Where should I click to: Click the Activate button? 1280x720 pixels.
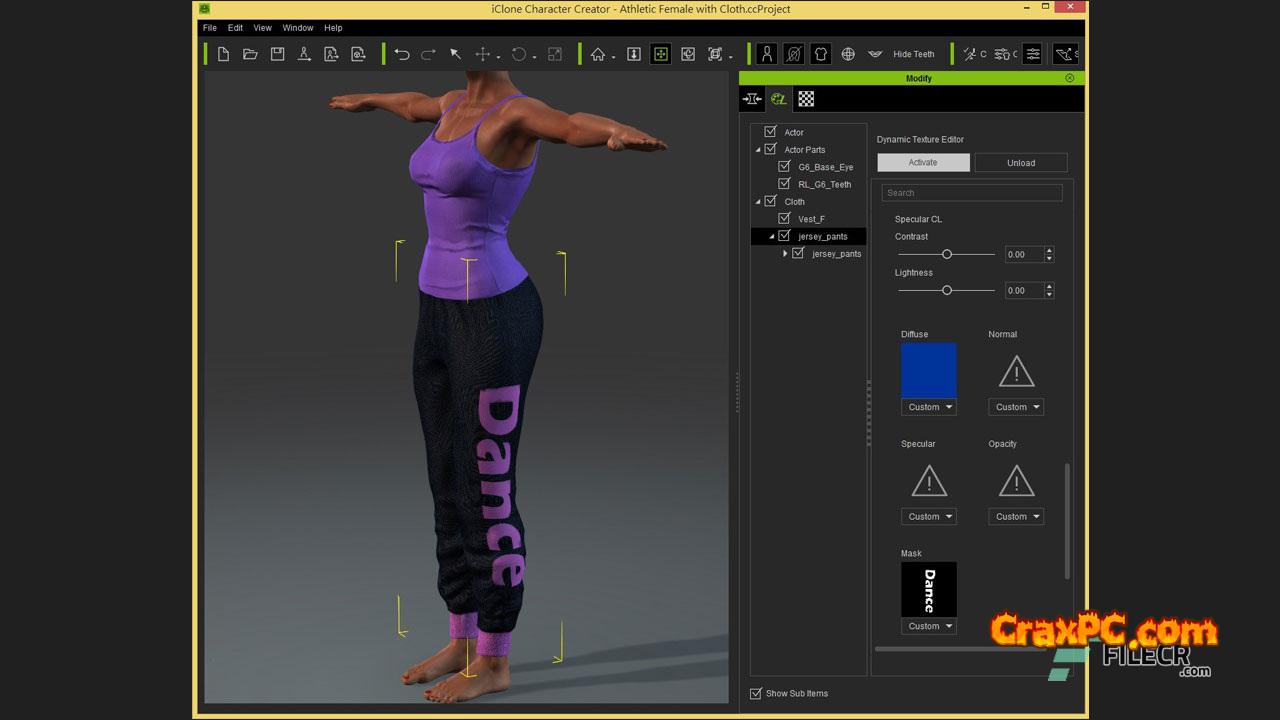click(x=923, y=162)
